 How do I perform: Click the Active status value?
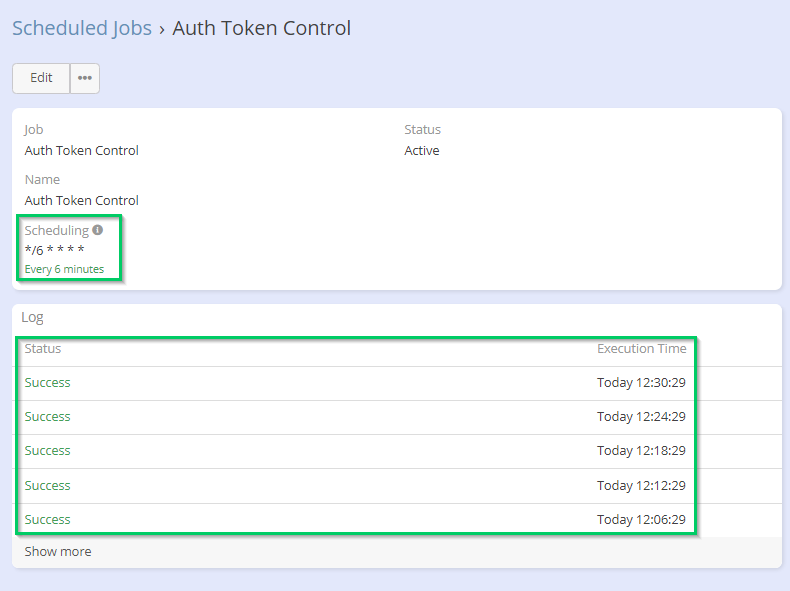coord(421,151)
